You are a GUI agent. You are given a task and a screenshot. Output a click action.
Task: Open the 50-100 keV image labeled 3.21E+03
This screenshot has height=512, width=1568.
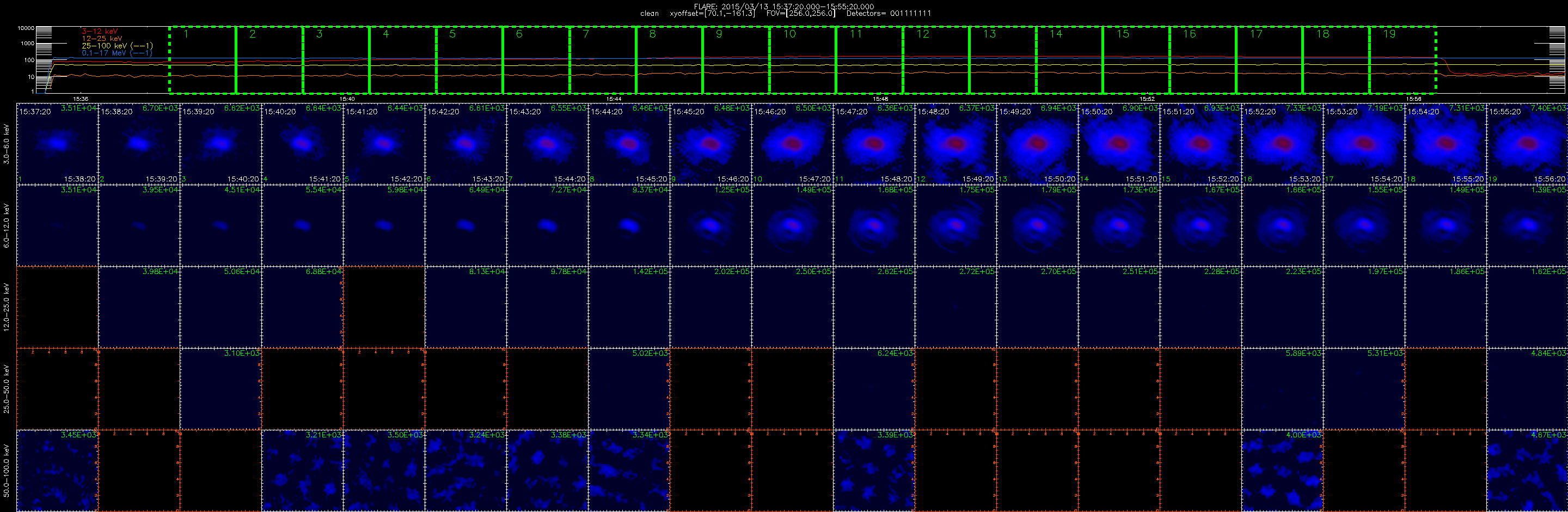click(303, 470)
